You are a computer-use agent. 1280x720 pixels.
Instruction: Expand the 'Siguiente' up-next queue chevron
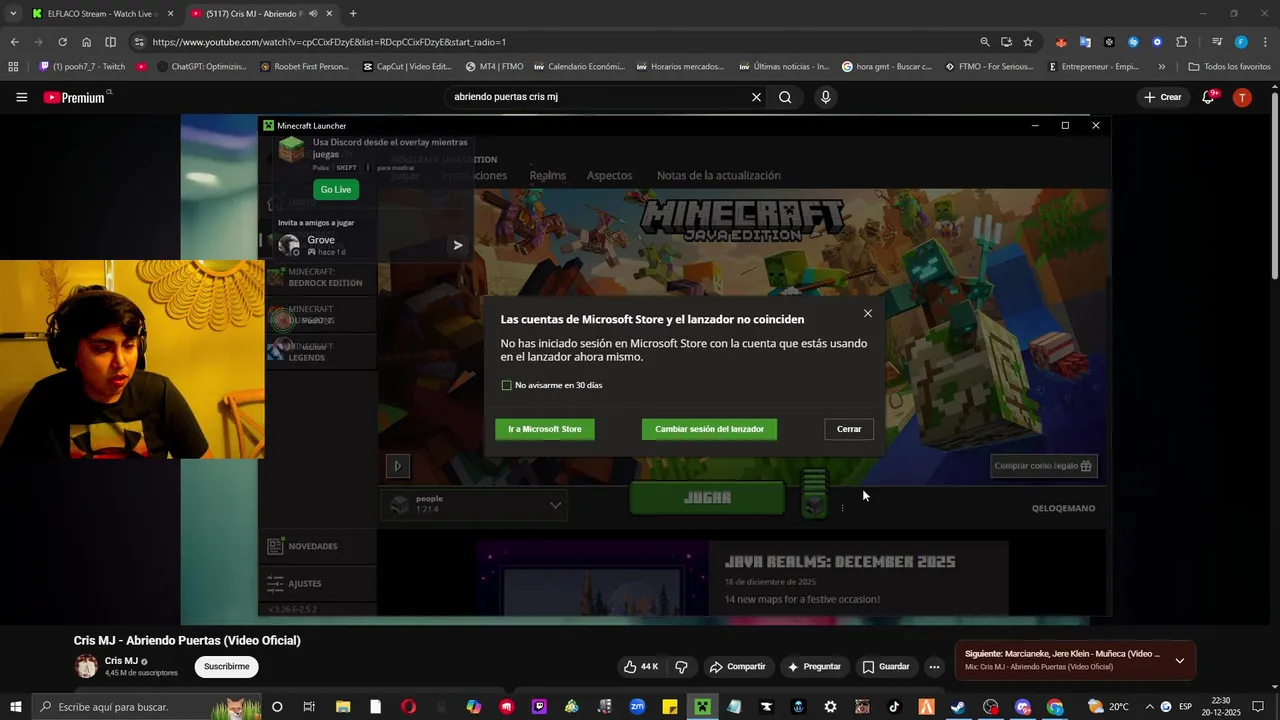pos(1179,660)
